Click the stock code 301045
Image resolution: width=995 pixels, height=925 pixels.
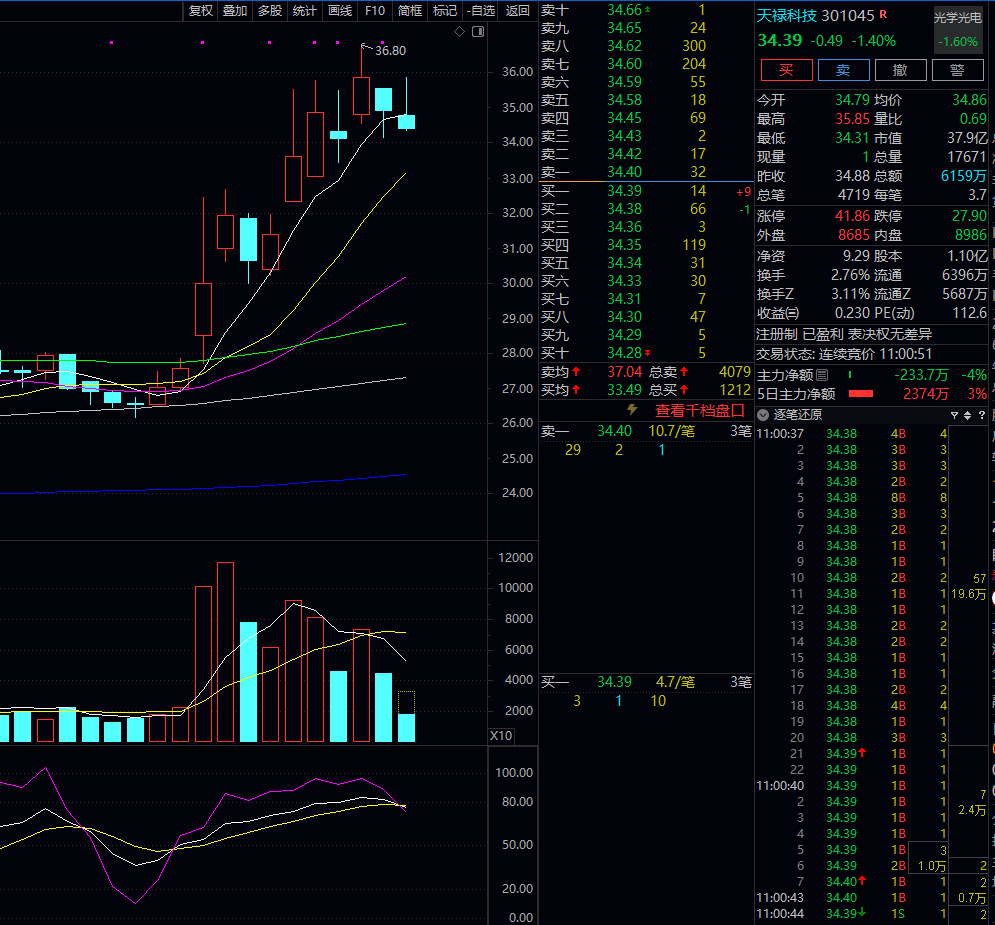848,15
